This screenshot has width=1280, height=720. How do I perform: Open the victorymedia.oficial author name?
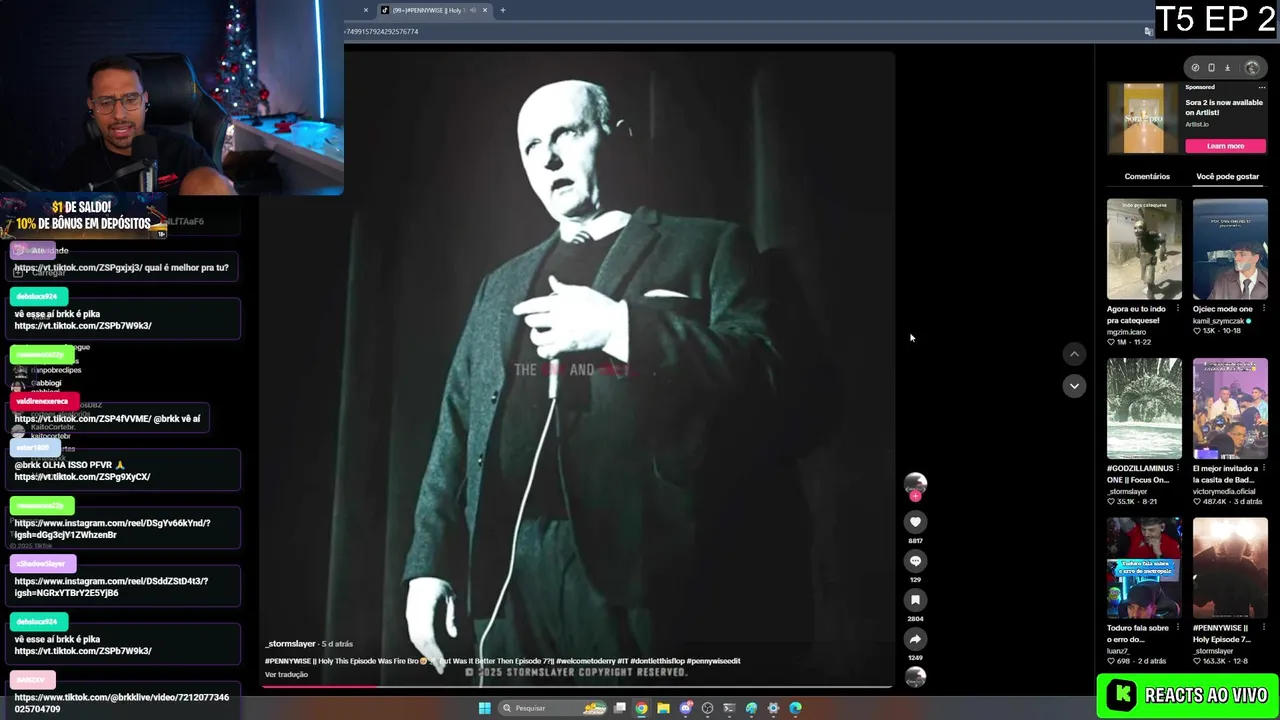click(1226, 491)
